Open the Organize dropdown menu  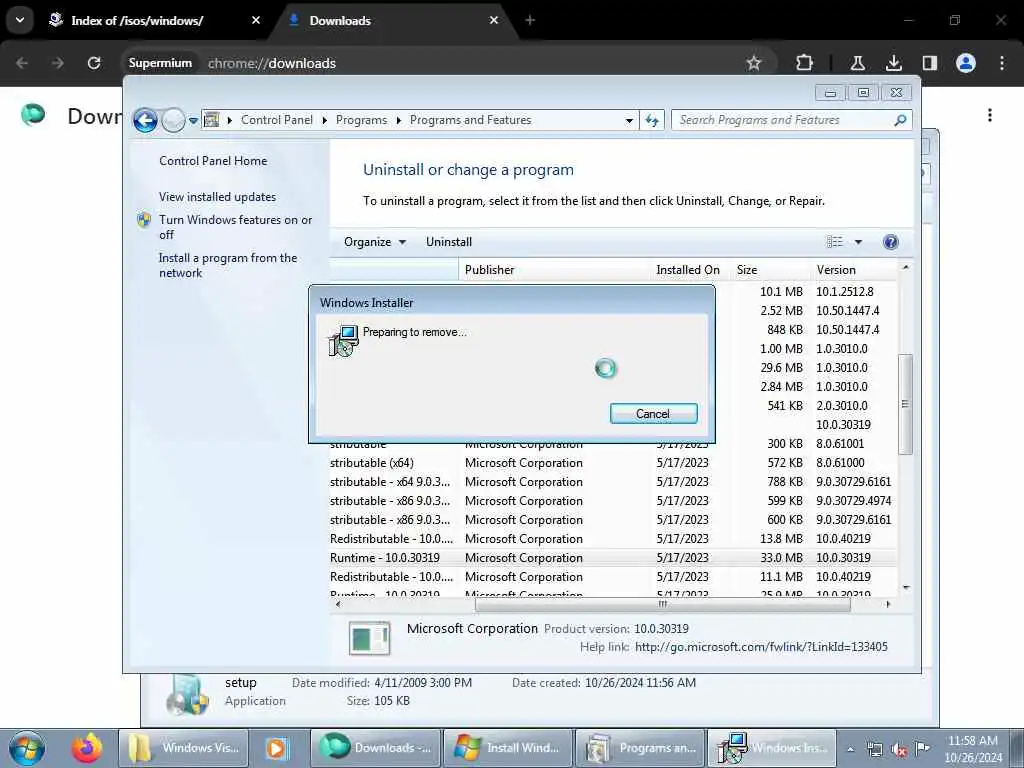pos(375,242)
